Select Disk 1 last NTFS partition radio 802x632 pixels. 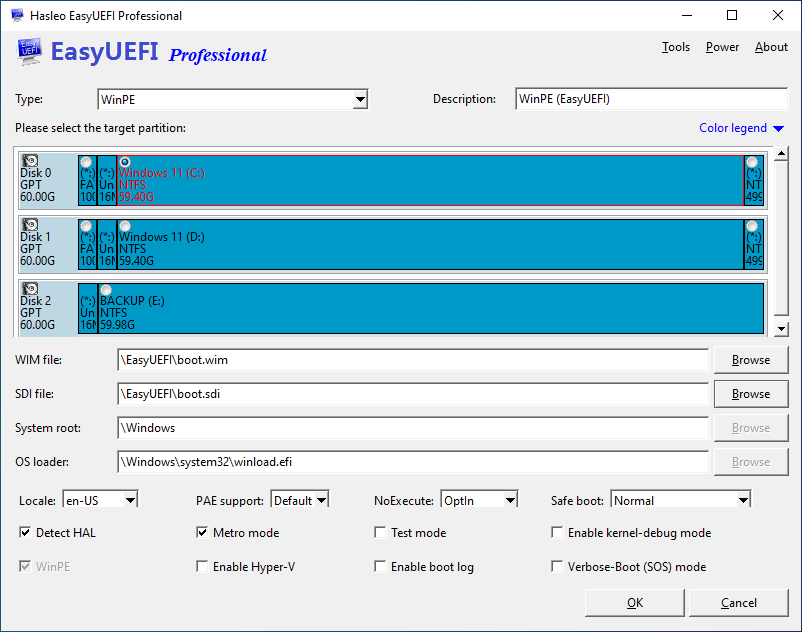(x=752, y=226)
